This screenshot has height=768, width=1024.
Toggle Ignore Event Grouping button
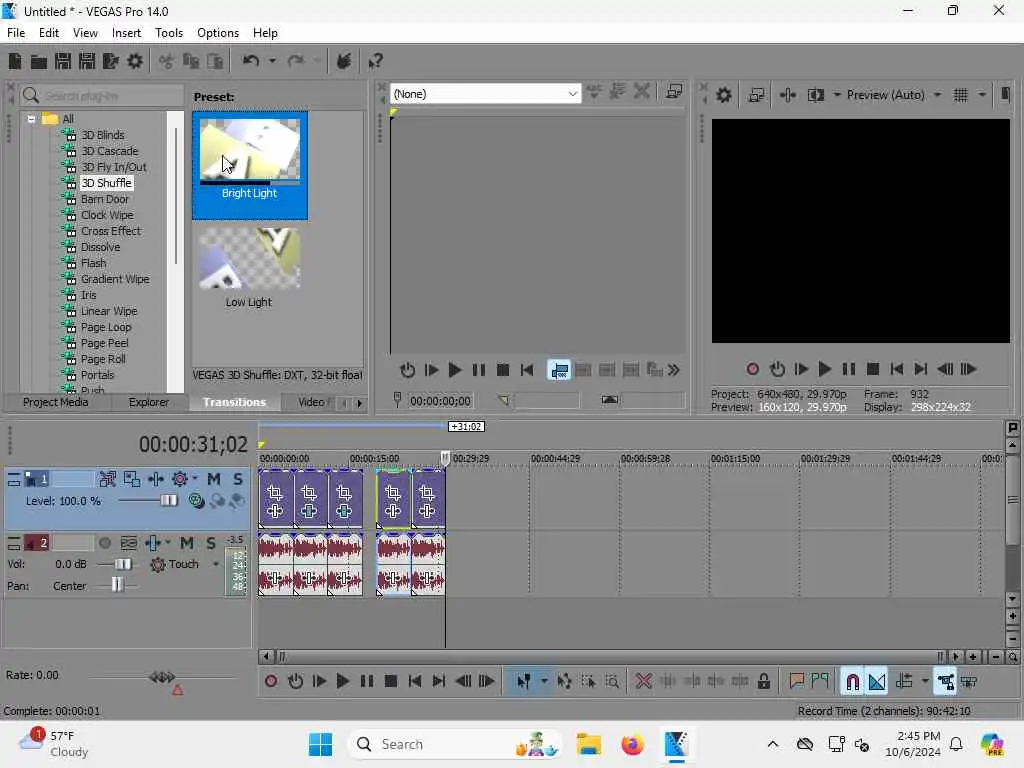tap(969, 682)
